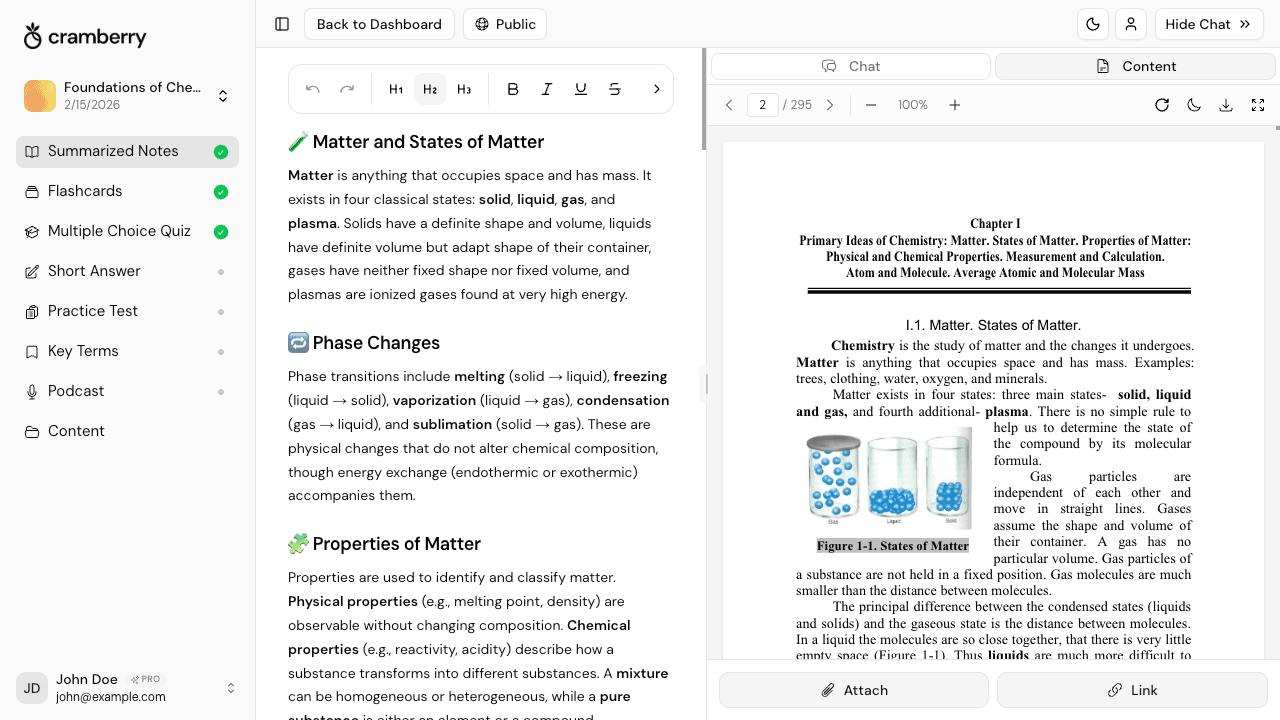This screenshot has width=1280, height=720.
Task: Enter fullscreen PDF view
Action: coord(1258,105)
